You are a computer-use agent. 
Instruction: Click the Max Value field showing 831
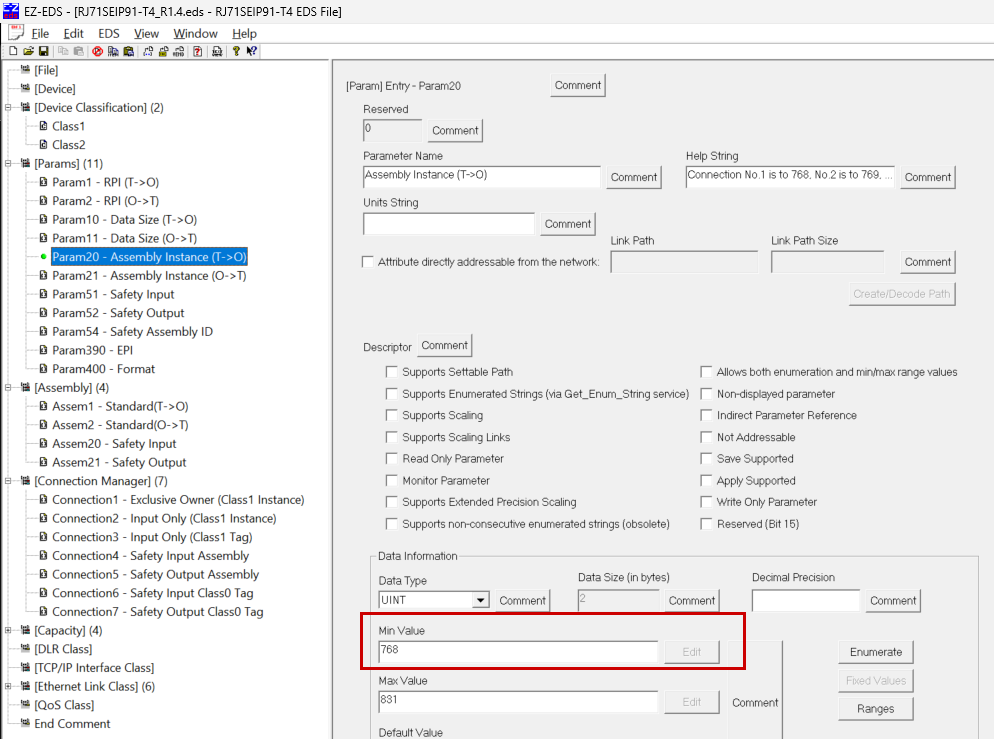[518, 702]
